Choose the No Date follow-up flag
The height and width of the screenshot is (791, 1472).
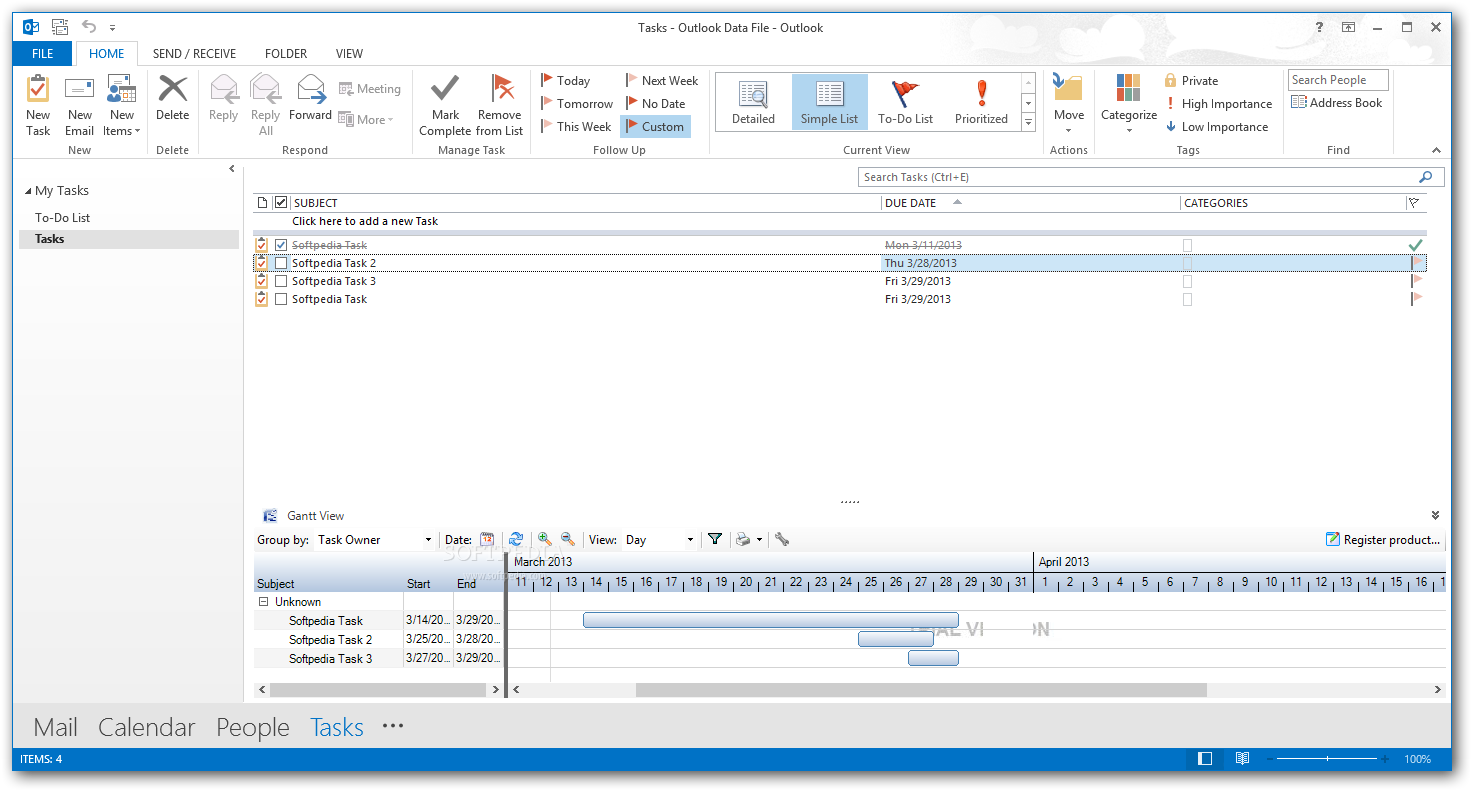click(x=656, y=104)
